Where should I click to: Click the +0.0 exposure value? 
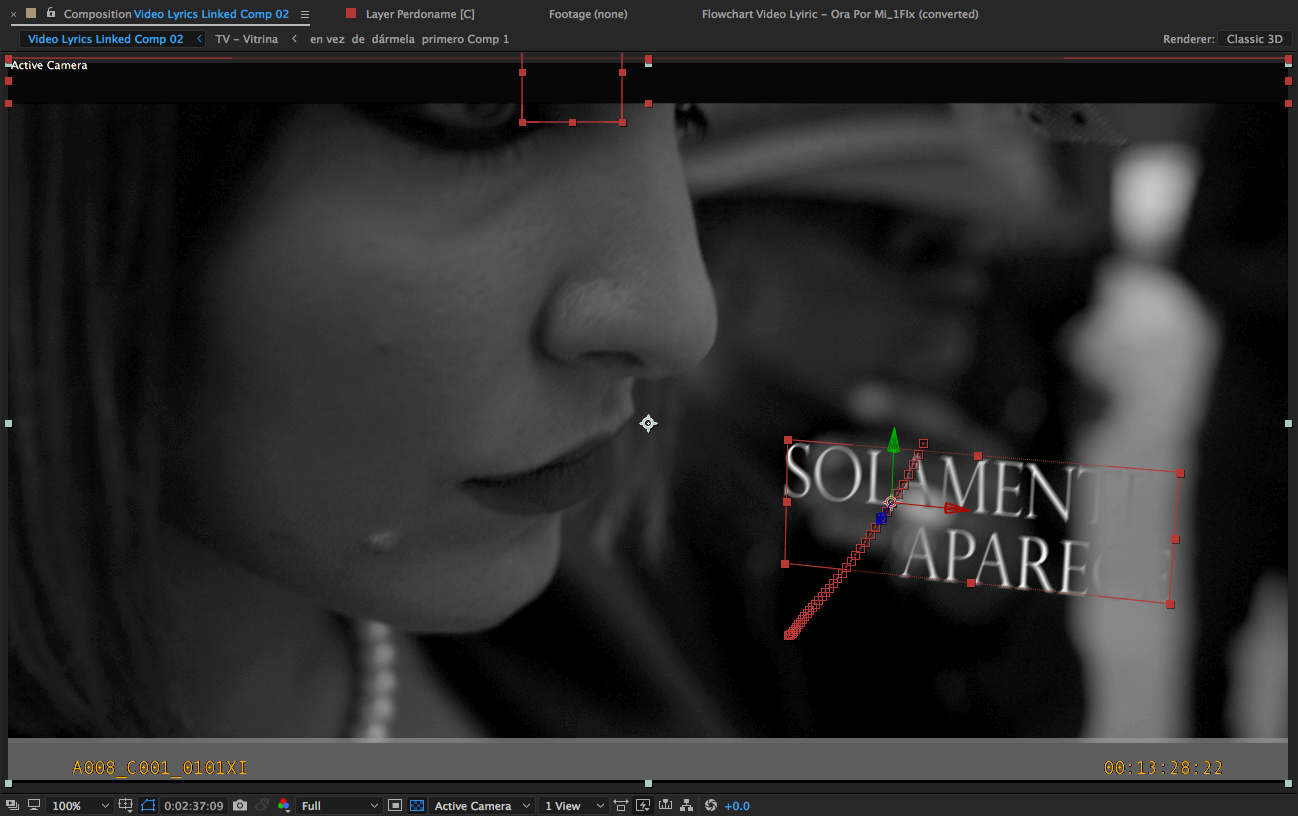click(x=737, y=806)
